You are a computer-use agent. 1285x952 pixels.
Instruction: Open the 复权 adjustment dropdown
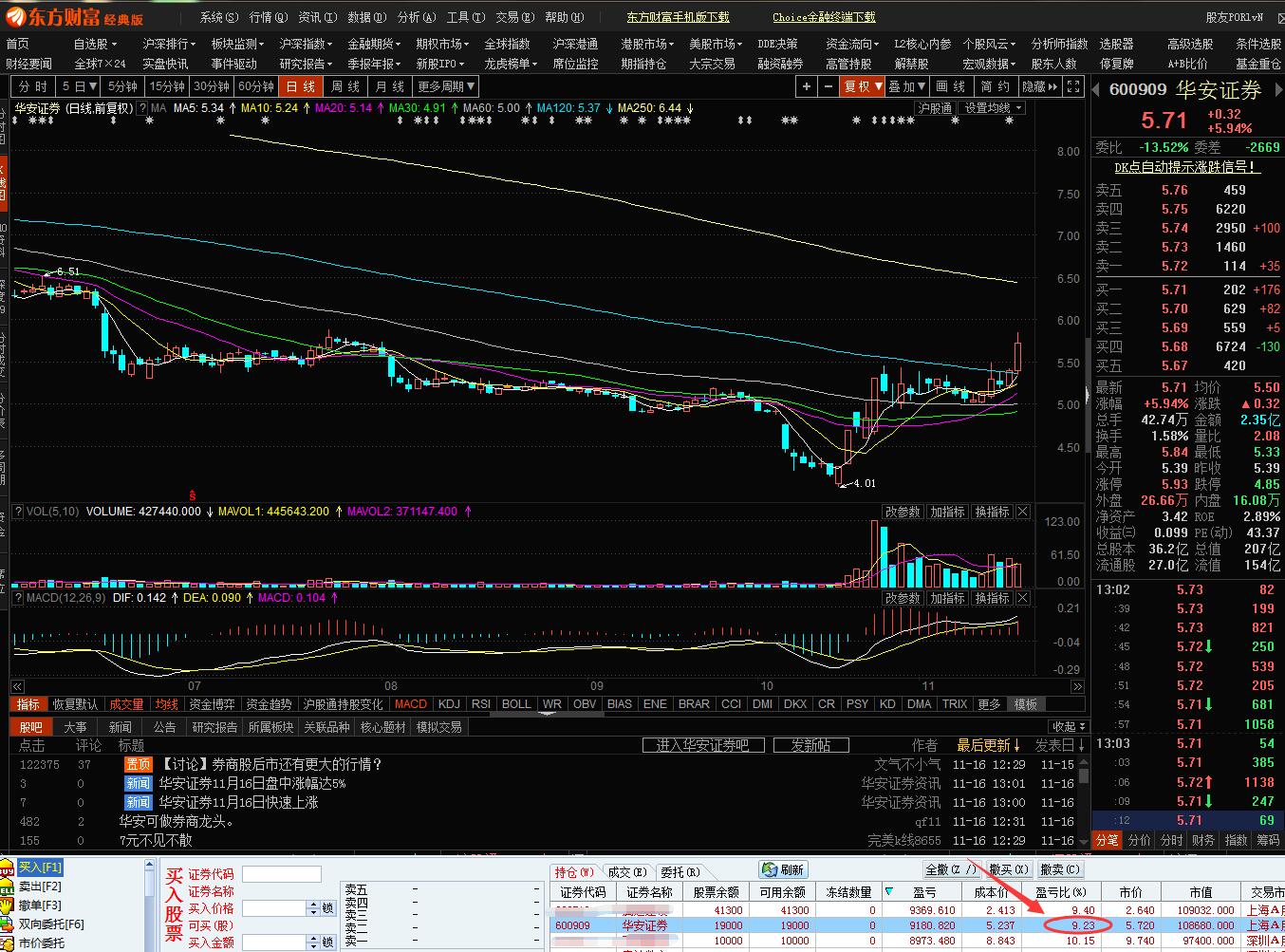pos(864,86)
